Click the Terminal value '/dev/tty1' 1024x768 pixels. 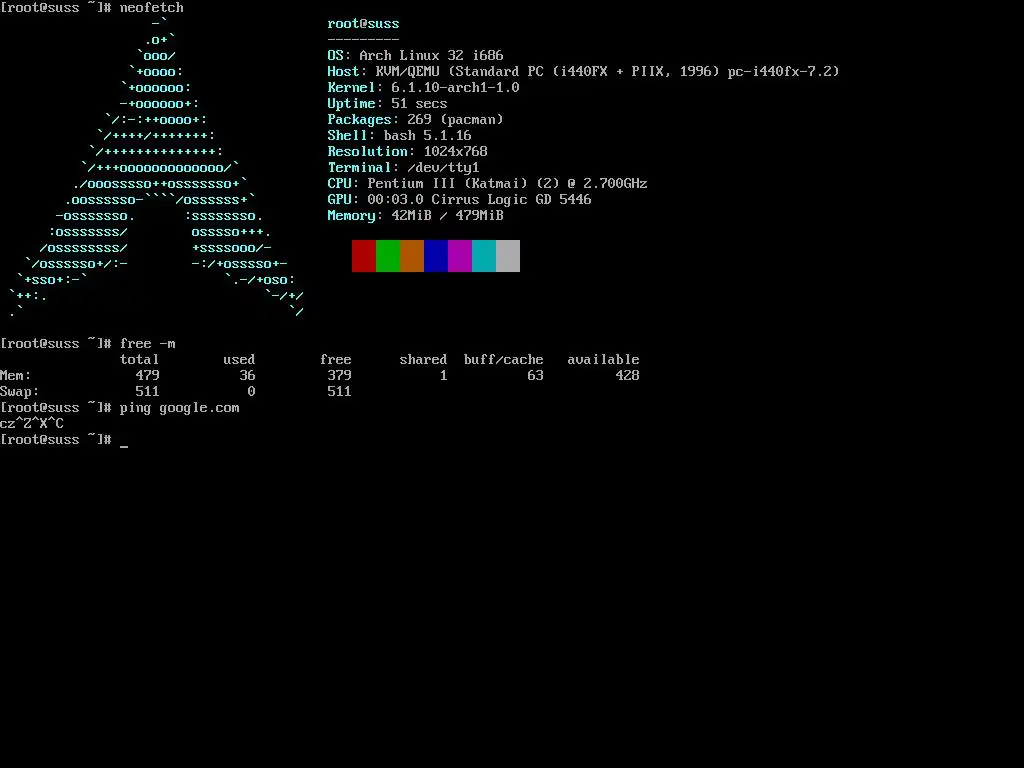[x=443, y=167]
